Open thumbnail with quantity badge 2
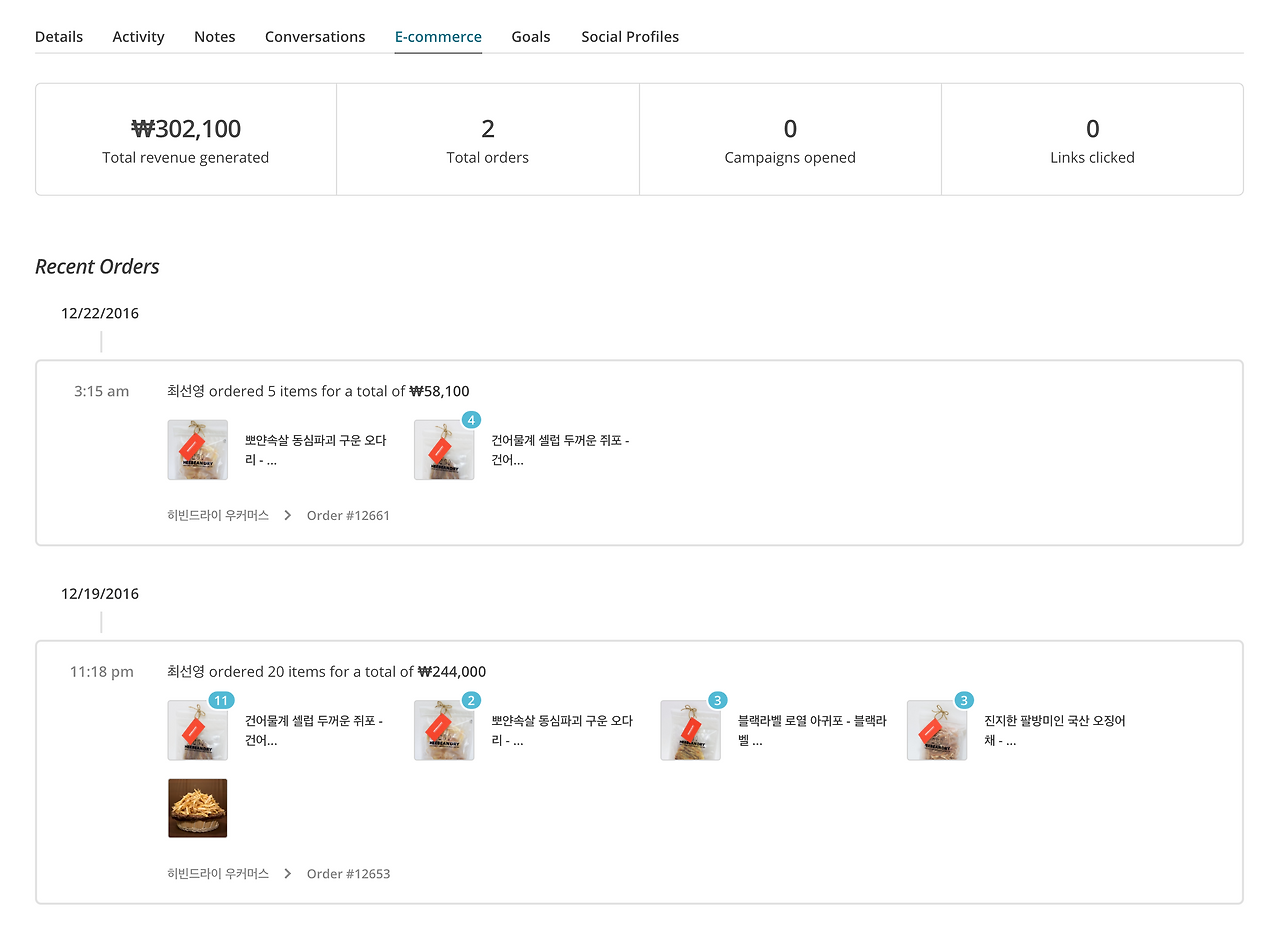Image resolution: width=1280 pixels, height=929 pixels. [444, 730]
